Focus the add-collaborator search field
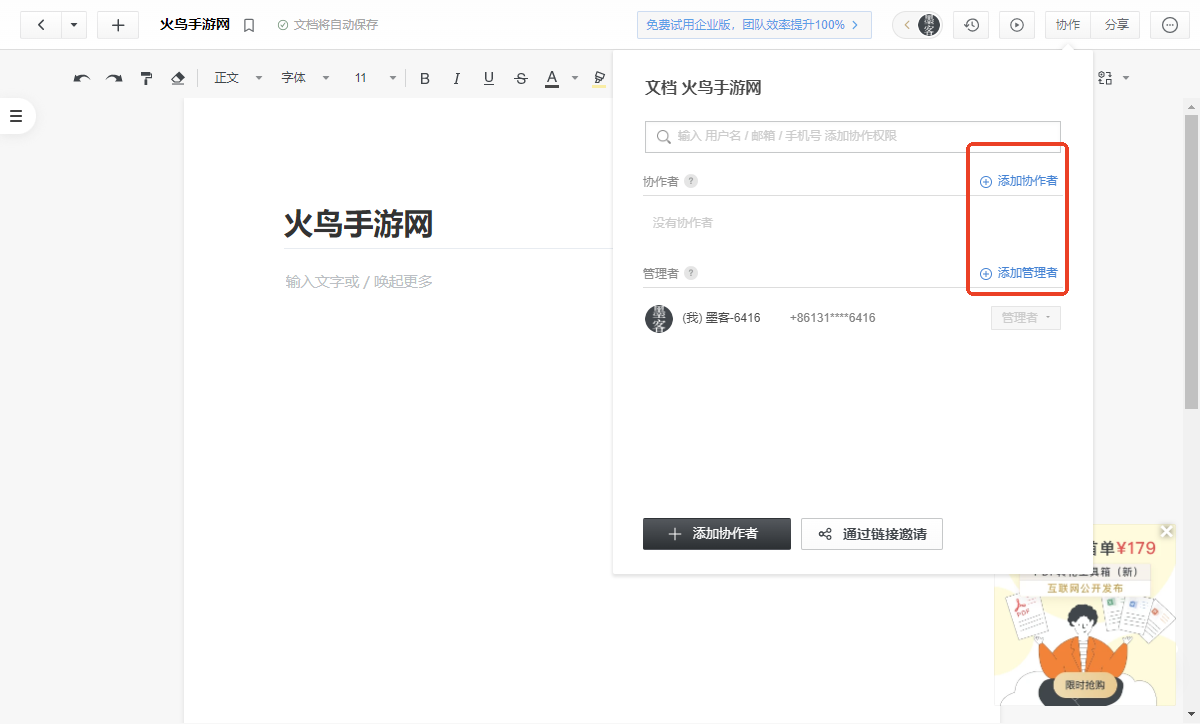 (x=853, y=137)
